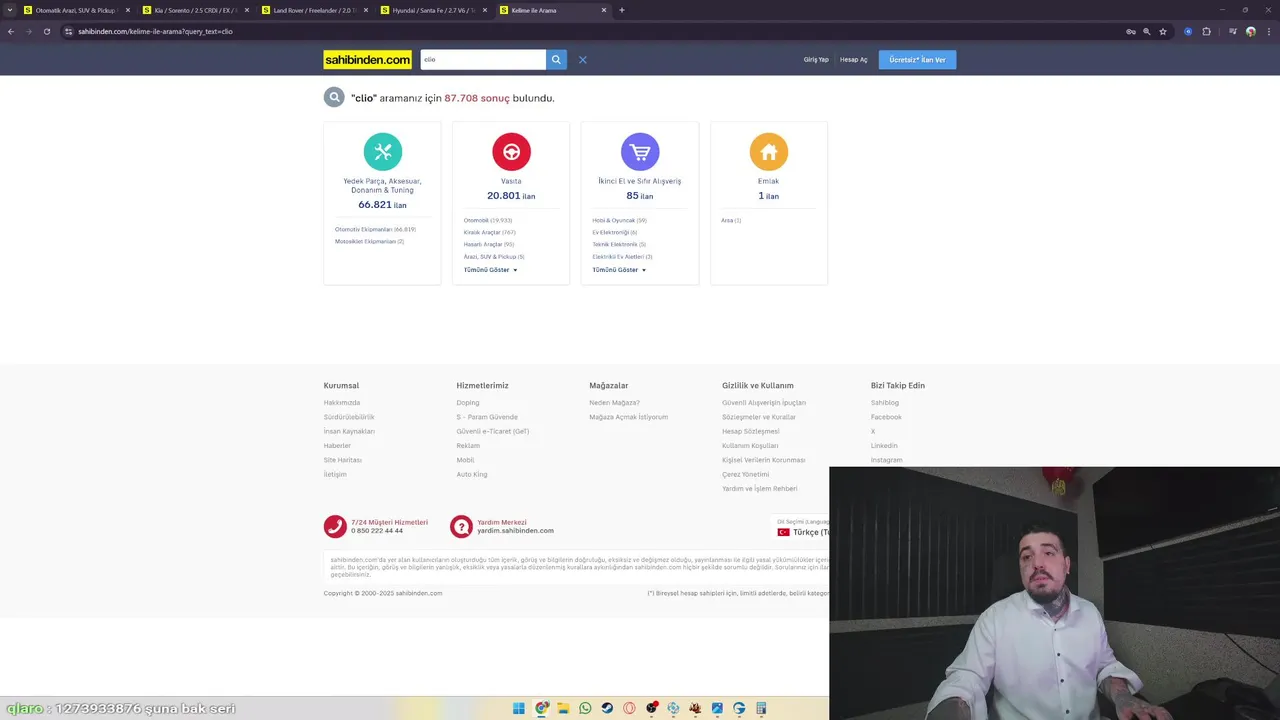Reload the page with the refresh icon
The height and width of the screenshot is (720, 1280).
click(46, 31)
